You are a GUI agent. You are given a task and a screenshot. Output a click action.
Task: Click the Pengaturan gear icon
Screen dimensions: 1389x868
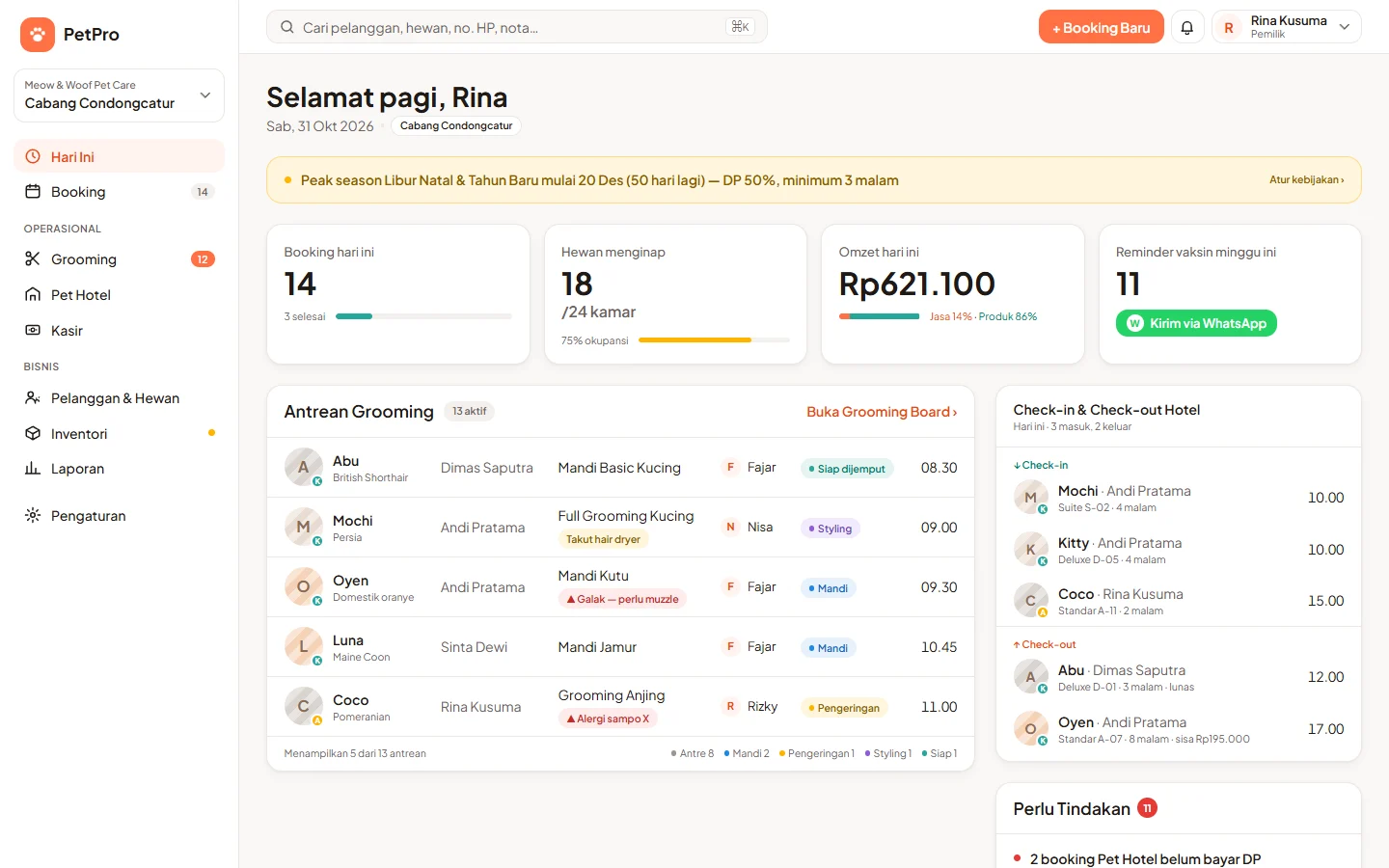[x=33, y=515]
